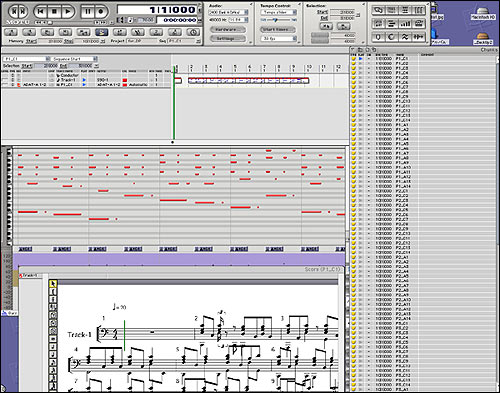Open the bar graph meter shortcut icon
Image resolution: width=500 pixels, height=393 pixels.
[x=405, y=24]
